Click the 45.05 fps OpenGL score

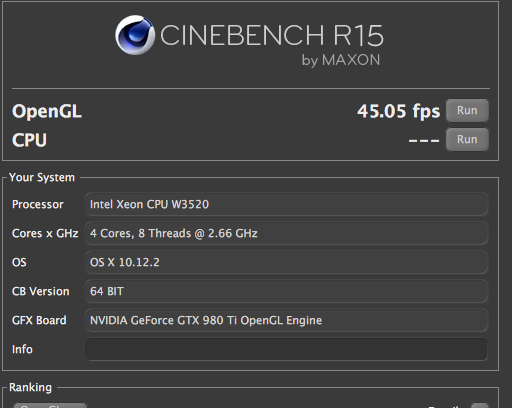pyautogui.click(x=399, y=111)
